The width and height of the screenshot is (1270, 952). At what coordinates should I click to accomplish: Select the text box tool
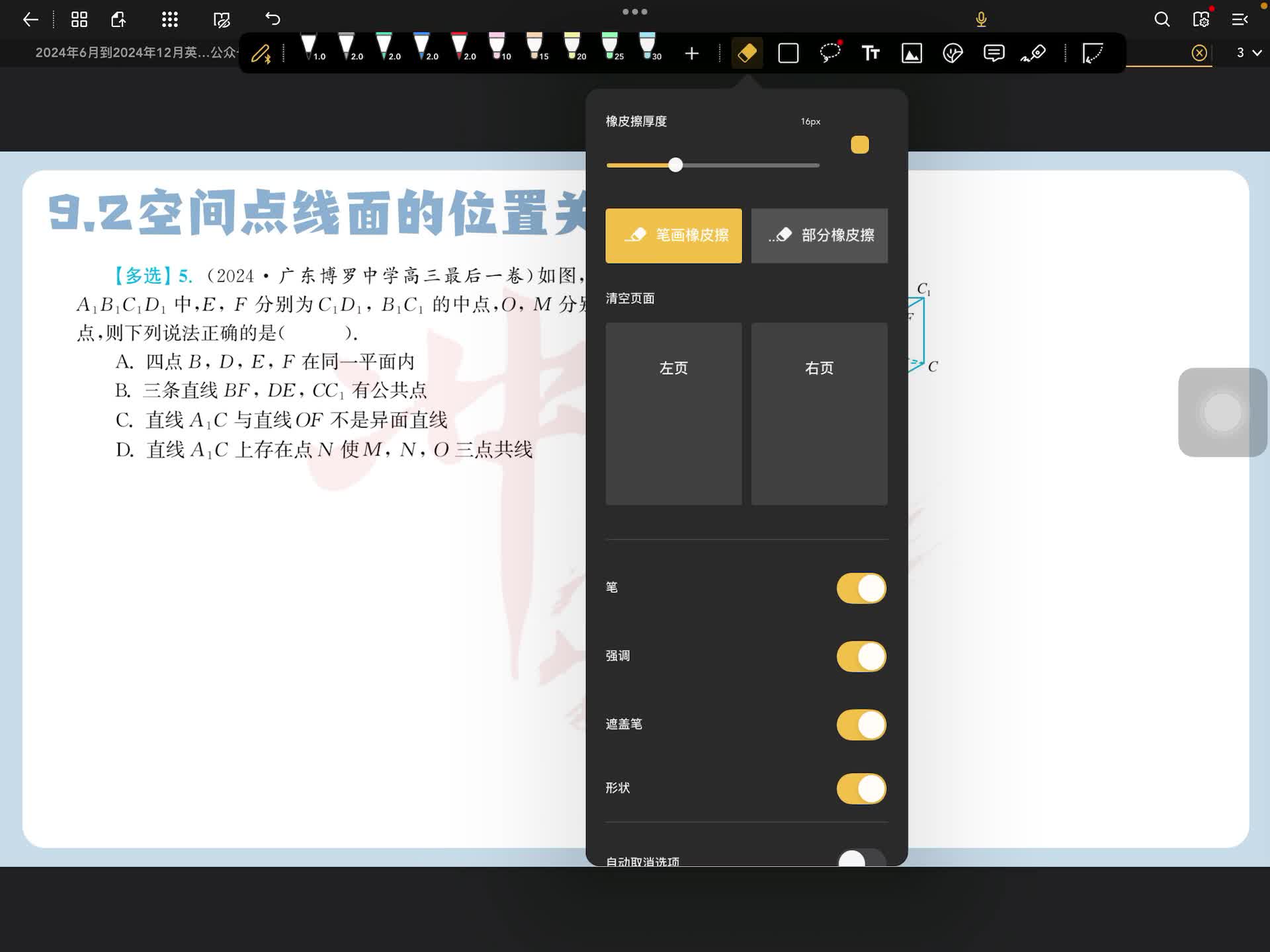coord(870,53)
